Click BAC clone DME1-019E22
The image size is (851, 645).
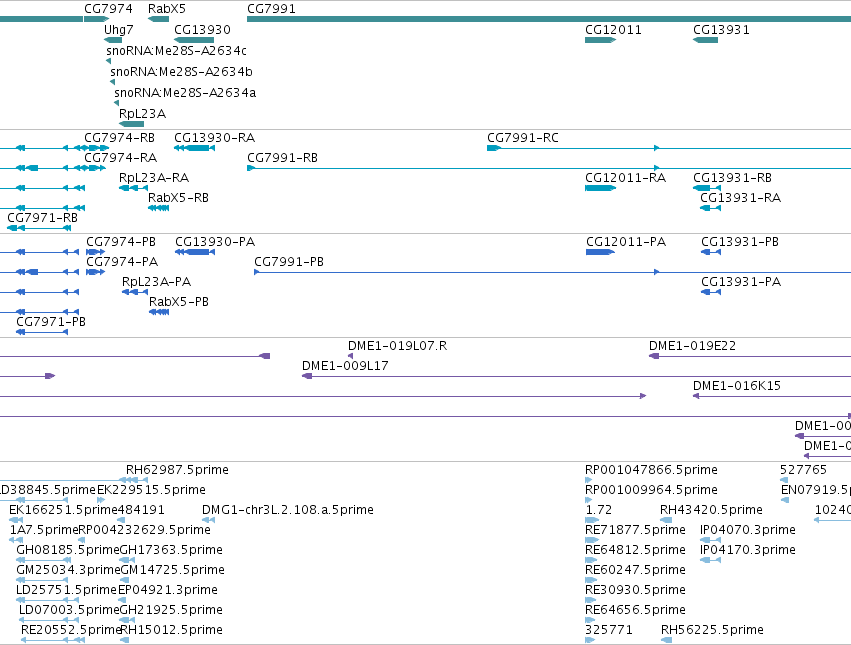(693, 346)
